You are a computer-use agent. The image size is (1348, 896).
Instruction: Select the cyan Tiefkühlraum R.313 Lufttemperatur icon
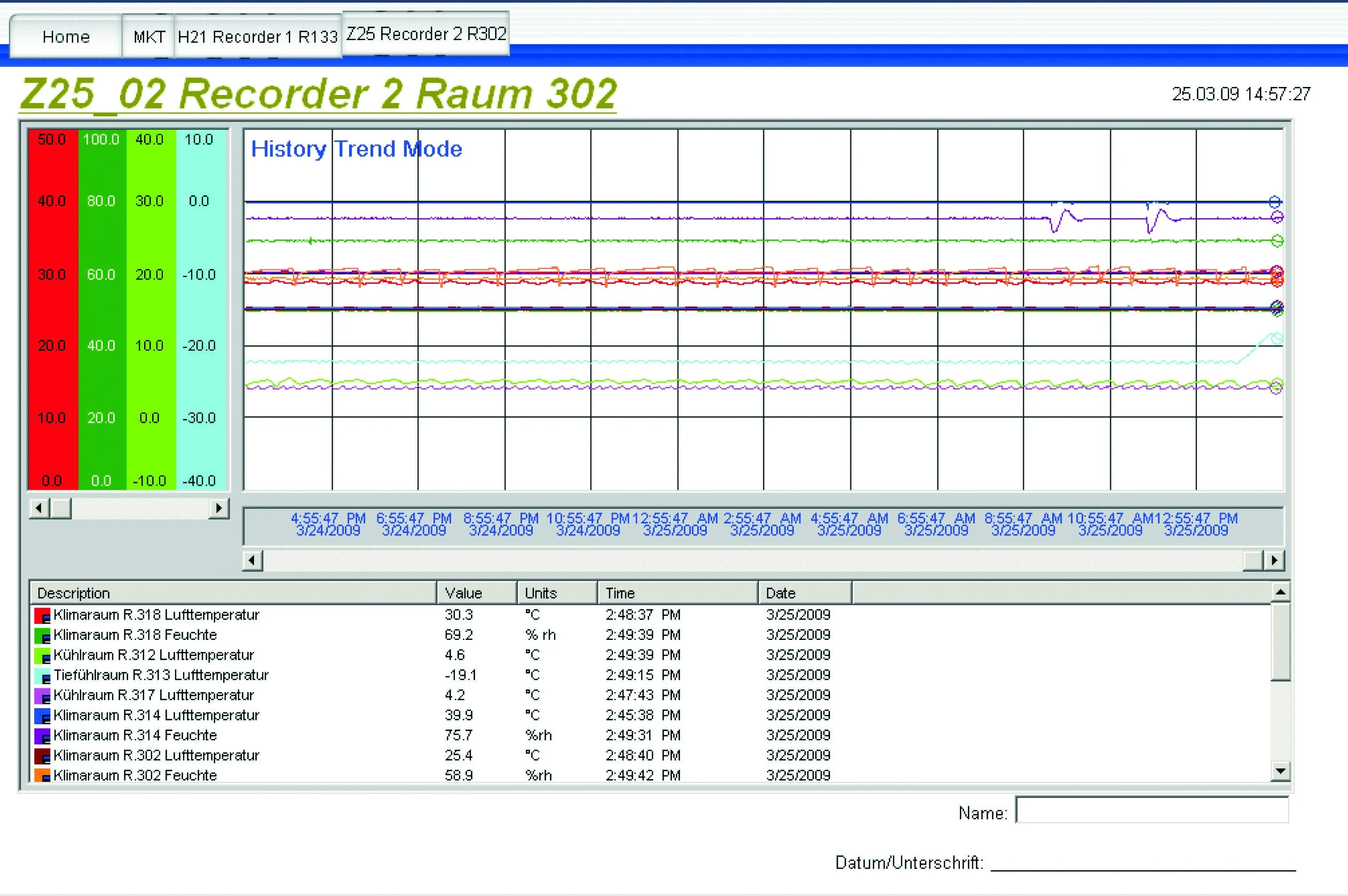click(43, 675)
